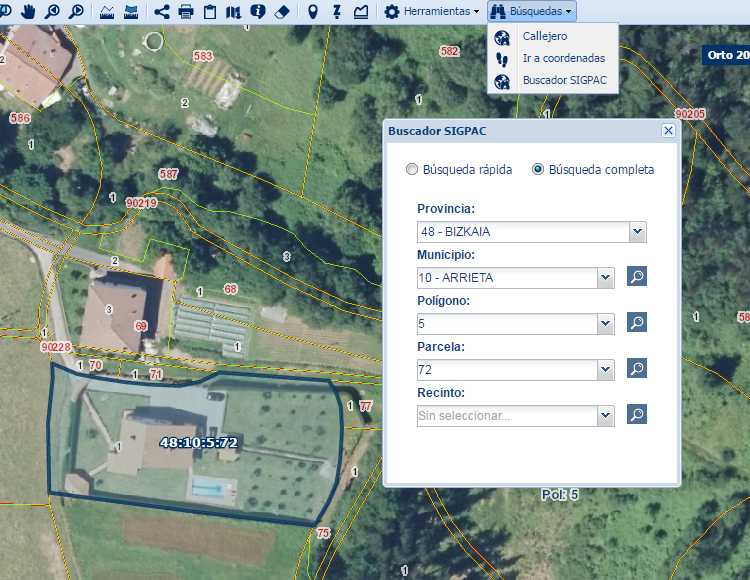Select the Búsqueda completa radio button
This screenshot has height=580, width=750.
click(538, 170)
